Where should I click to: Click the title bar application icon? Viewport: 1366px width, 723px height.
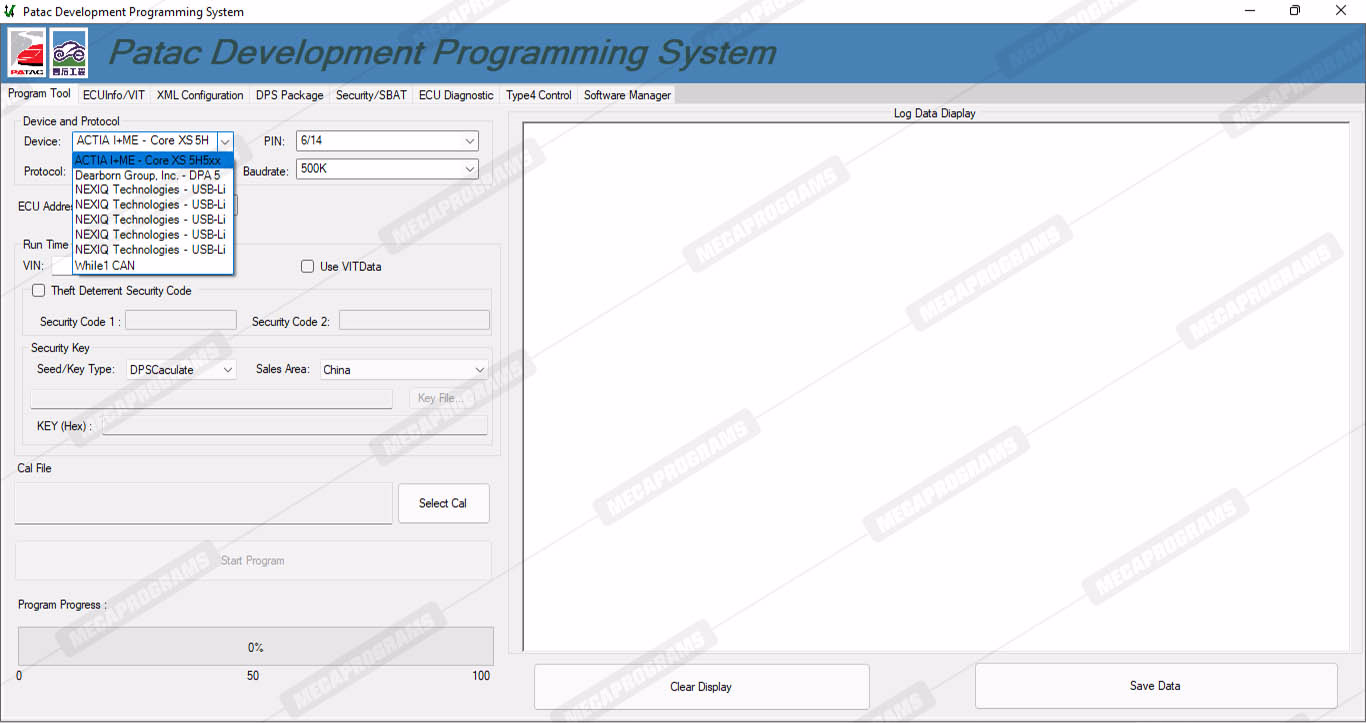point(11,11)
